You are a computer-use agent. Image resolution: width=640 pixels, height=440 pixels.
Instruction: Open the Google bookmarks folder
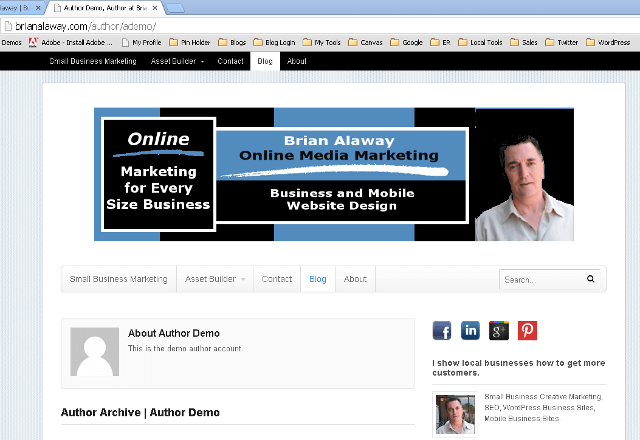[x=406, y=42]
